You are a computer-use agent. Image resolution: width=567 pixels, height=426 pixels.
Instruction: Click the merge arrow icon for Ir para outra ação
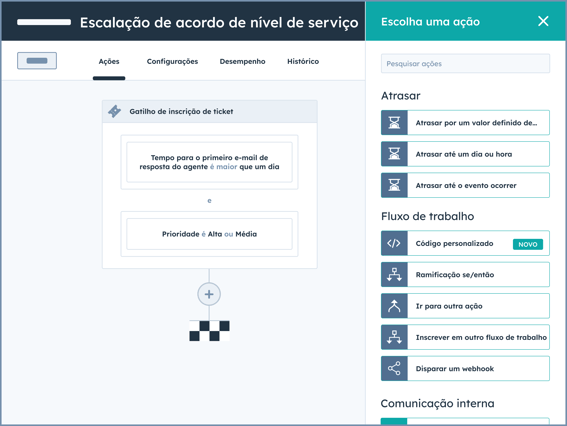pos(394,306)
